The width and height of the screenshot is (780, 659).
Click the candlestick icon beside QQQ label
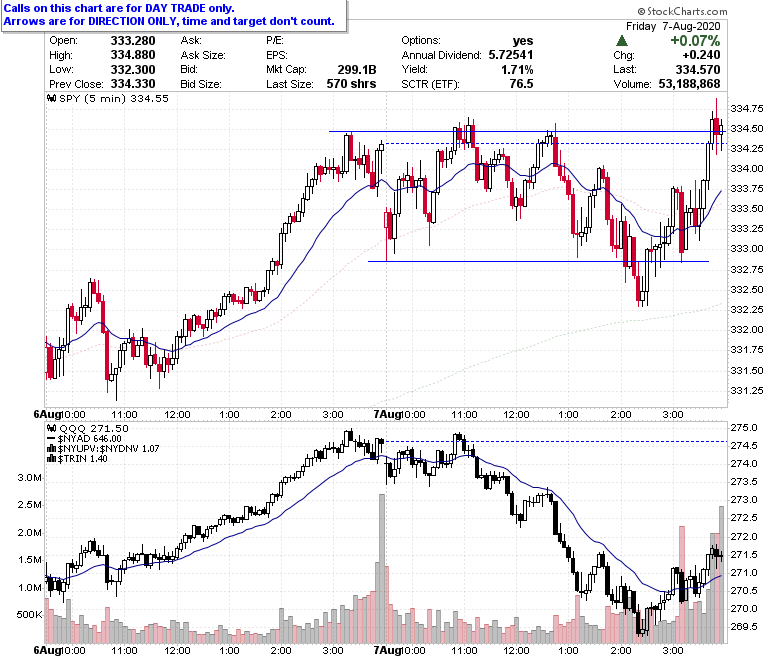[x=52, y=428]
